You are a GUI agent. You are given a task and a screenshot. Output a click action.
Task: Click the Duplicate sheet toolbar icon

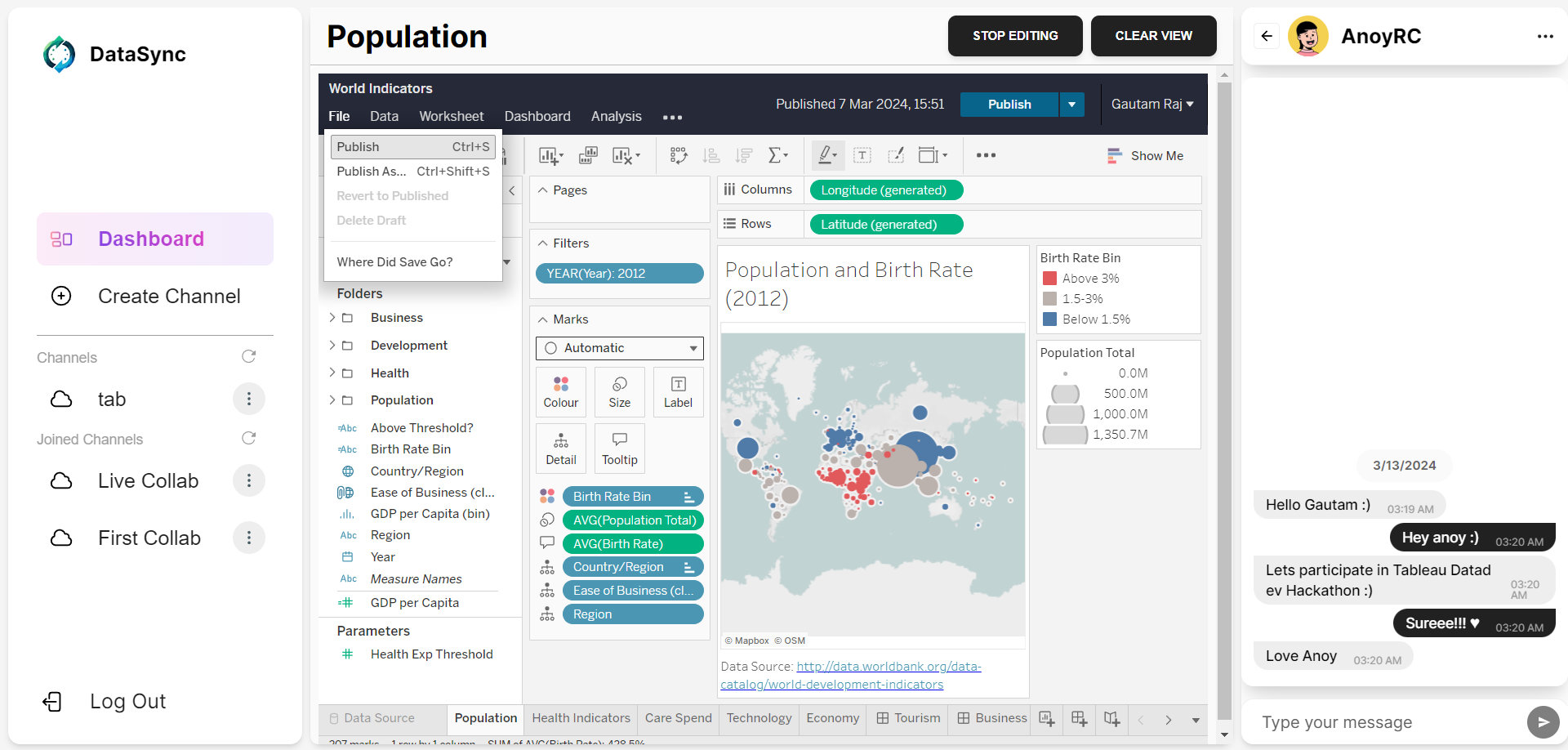click(588, 155)
